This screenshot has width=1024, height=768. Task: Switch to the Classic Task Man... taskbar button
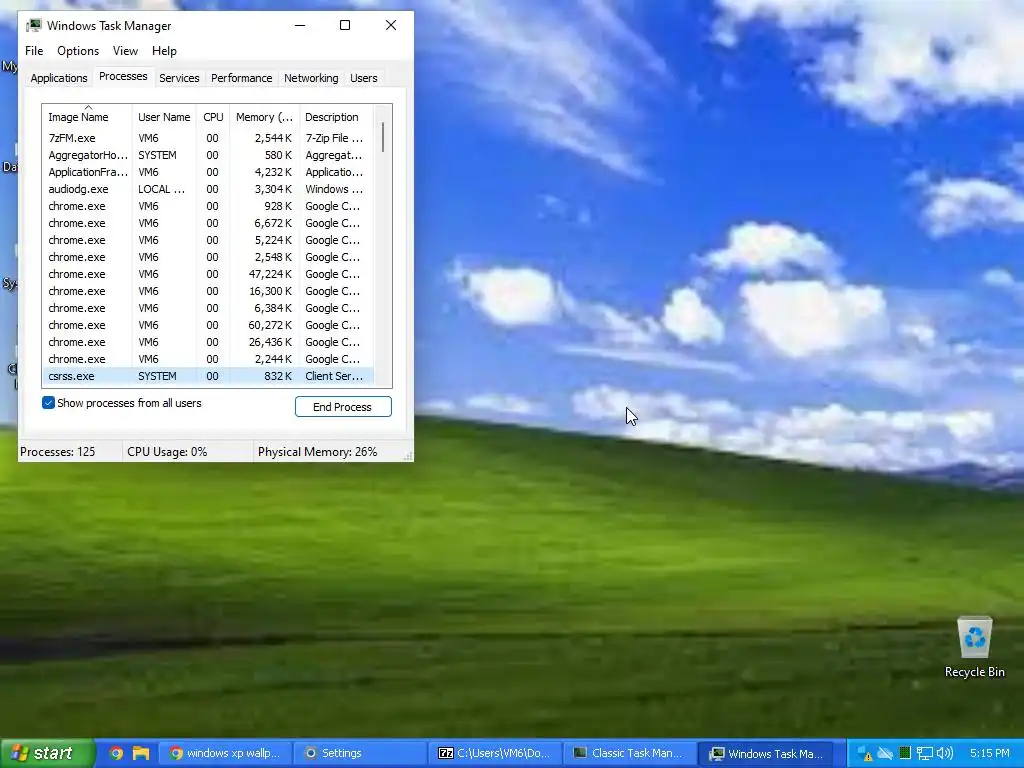coord(628,753)
